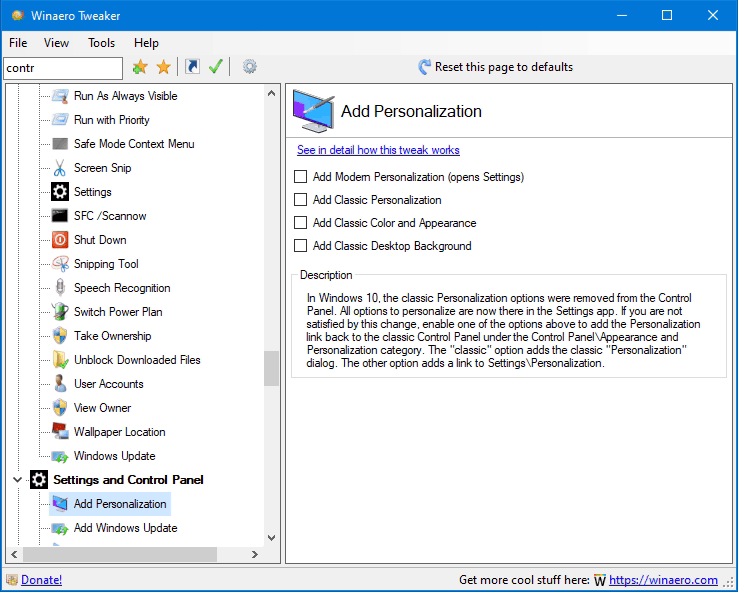738x592 pixels.
Task: Click the Add Personalization icon in tree
Action: (60, 504)
